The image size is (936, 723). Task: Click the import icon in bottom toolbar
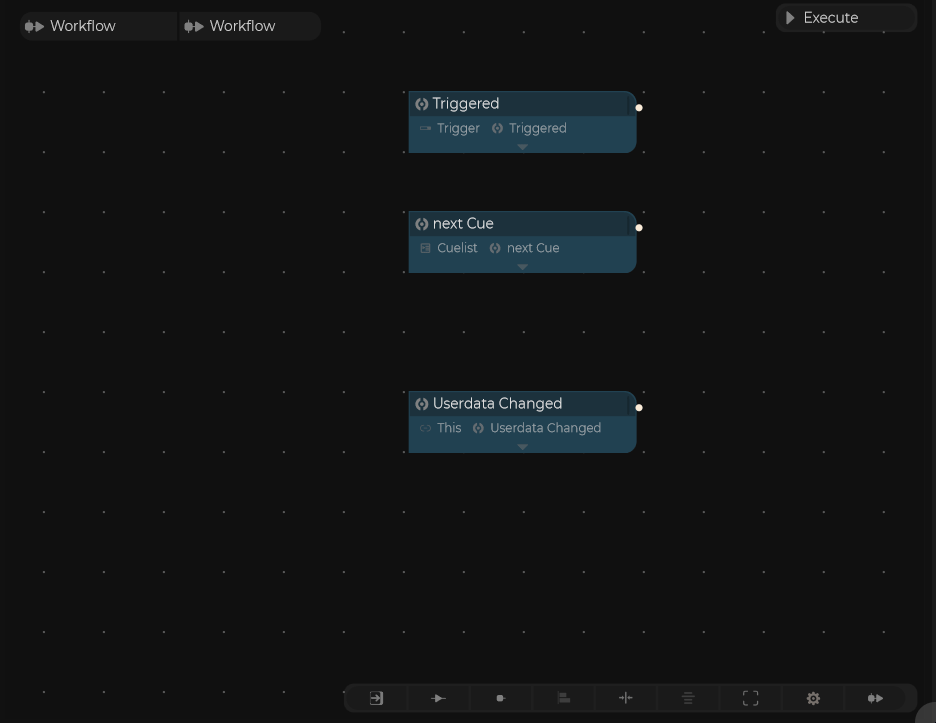pyautogui.click(x=376, y=698)
